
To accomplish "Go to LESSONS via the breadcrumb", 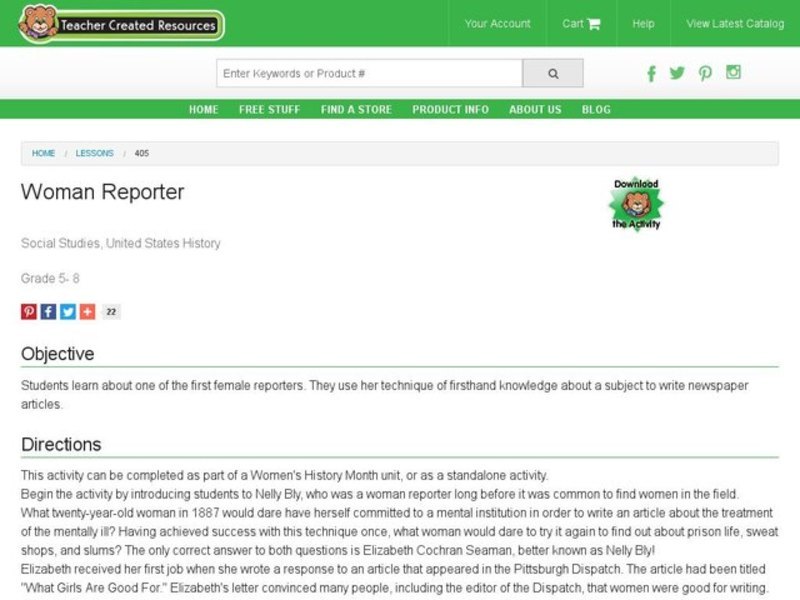I will click(97, 153).
